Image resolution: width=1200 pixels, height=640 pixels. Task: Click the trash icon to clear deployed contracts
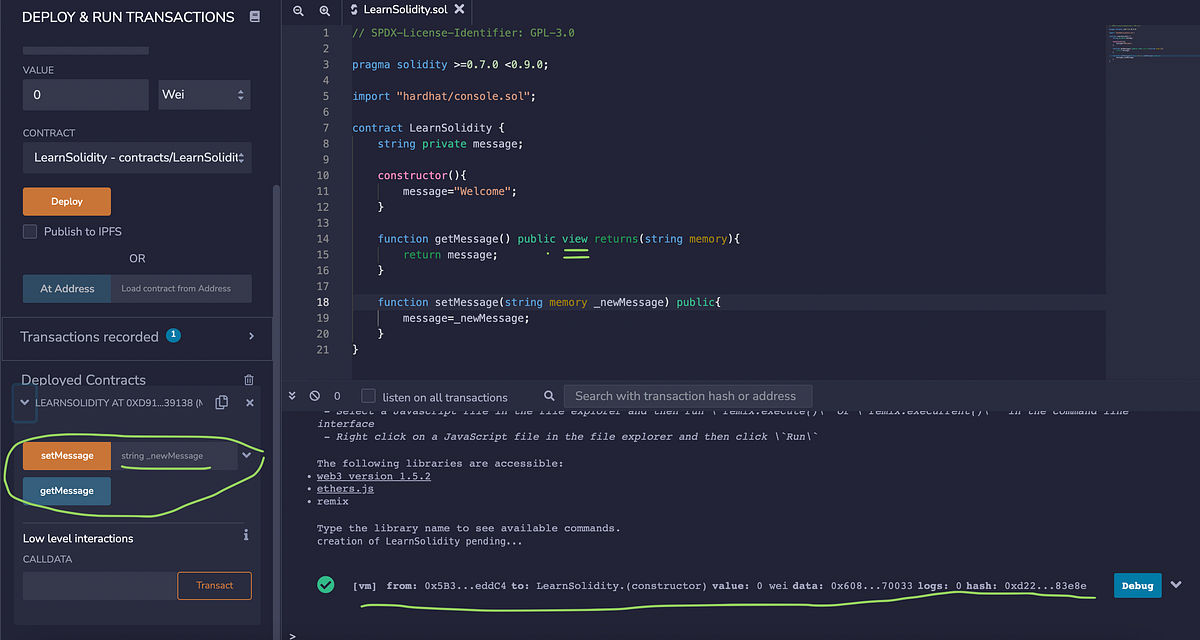coord(248,378)
